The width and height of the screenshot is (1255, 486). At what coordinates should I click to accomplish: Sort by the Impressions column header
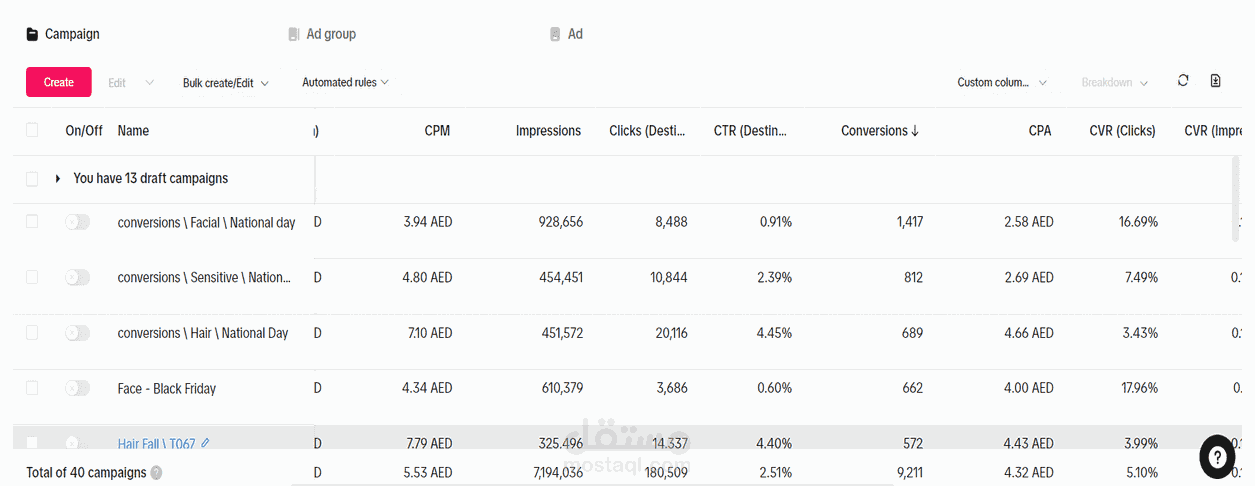pos(548,131)
